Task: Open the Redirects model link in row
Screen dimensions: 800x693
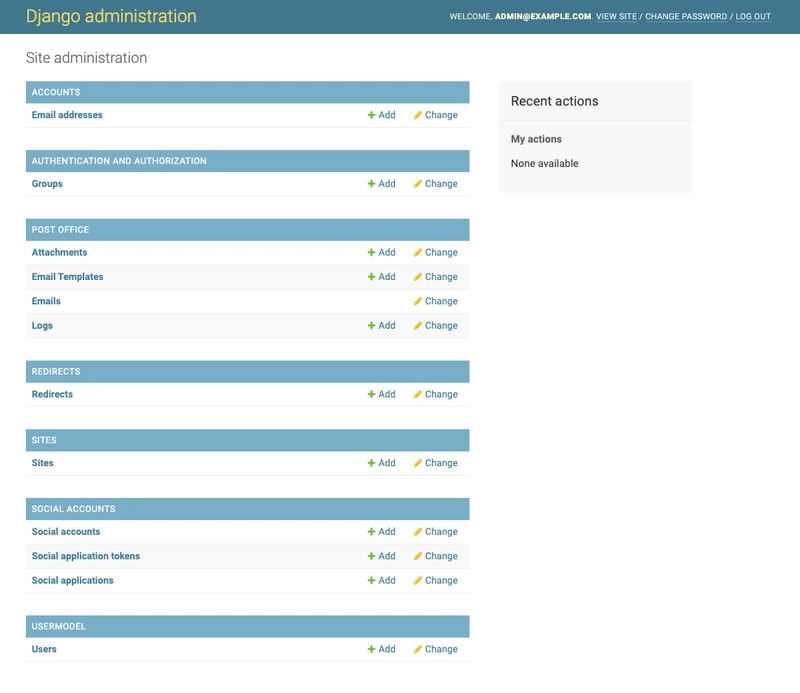Action: (52, 394)
